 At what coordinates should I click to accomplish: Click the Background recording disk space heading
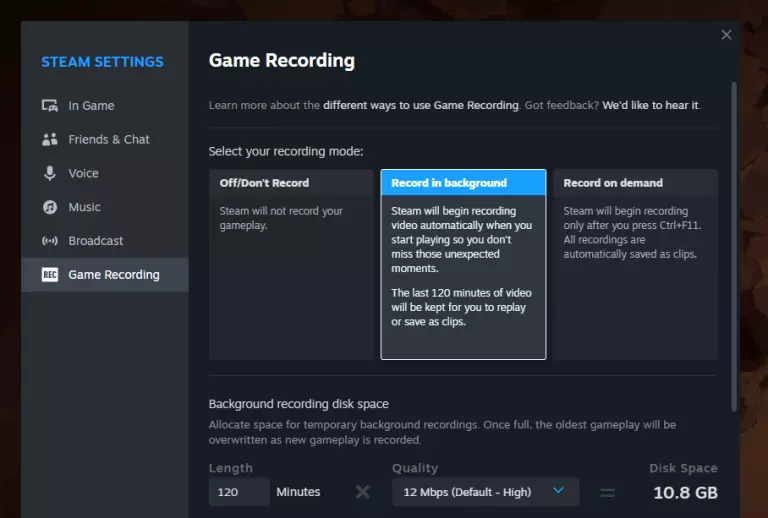point(299,404)
